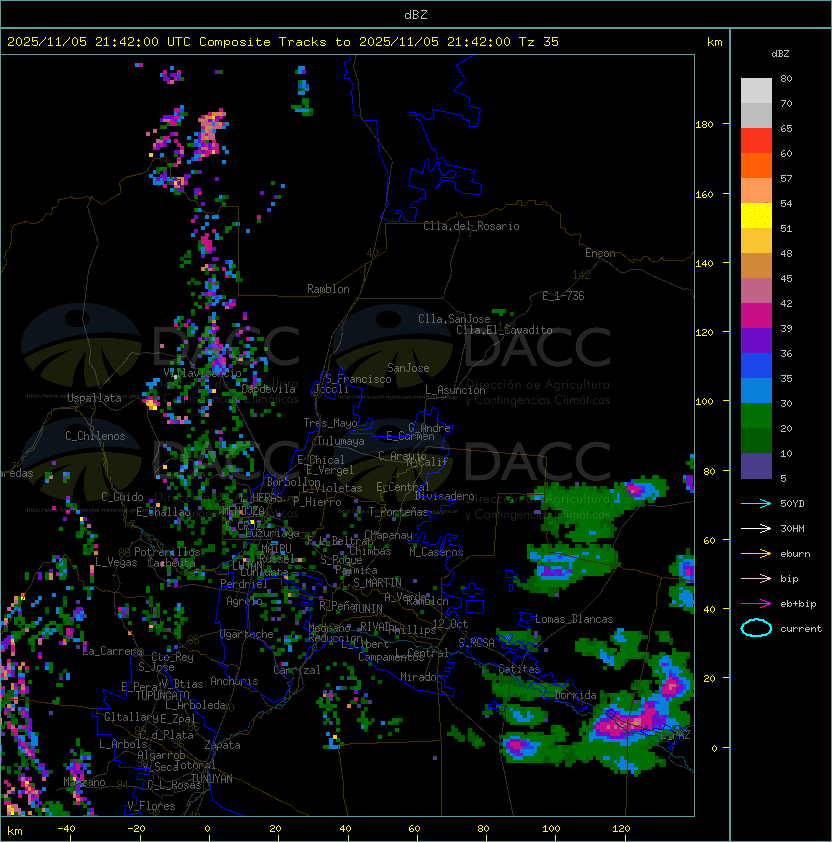Click the Tz 35 value
The width and height of the screenshot is (832, 842).
coord(539,42)
